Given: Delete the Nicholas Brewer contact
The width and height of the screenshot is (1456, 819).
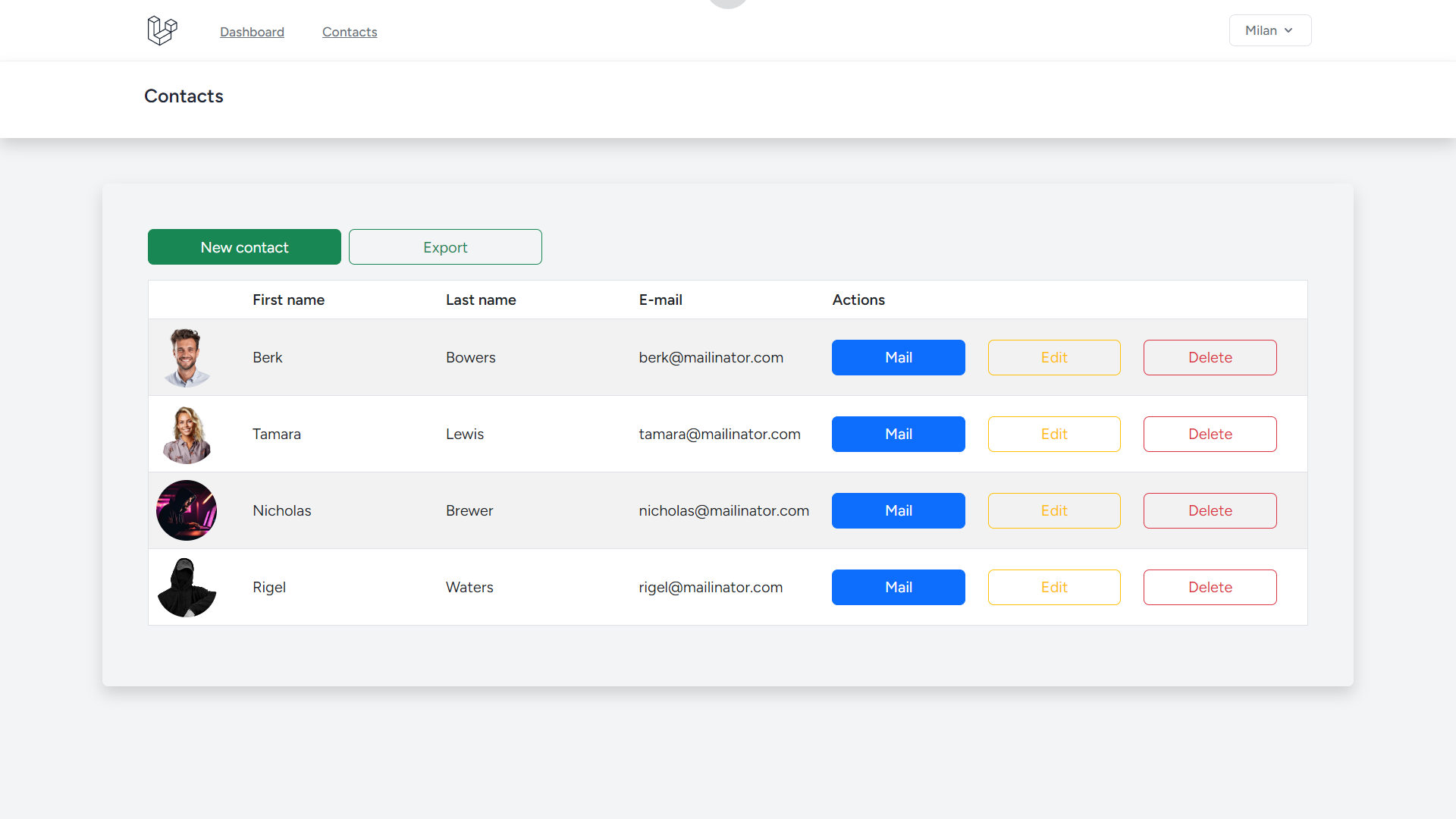Looking at the screenshot, I should pyautogui.click(x=1210, y=511).
